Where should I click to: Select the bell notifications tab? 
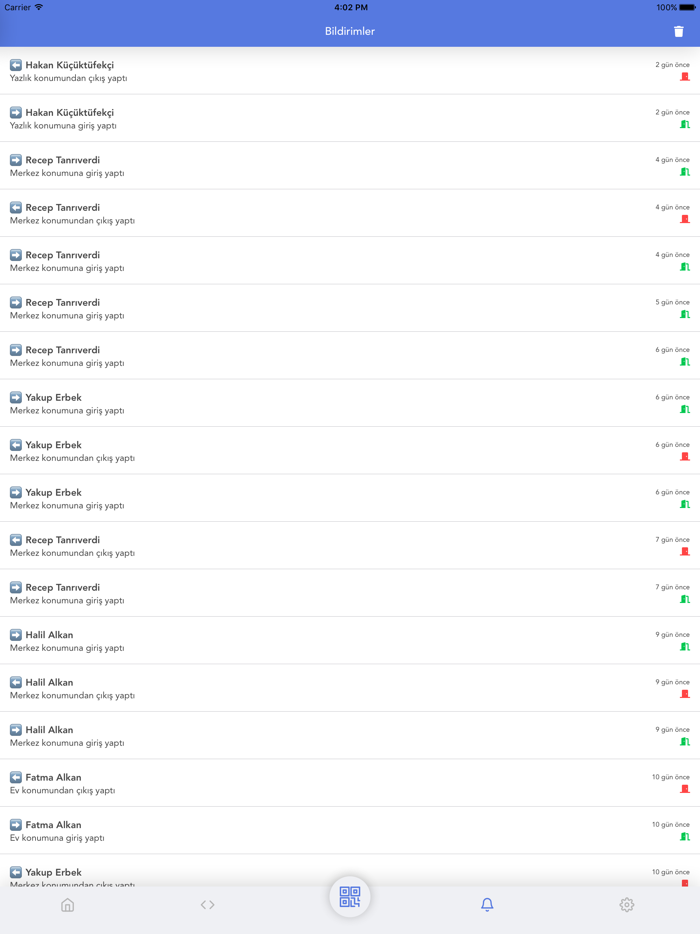pos(487,905)
